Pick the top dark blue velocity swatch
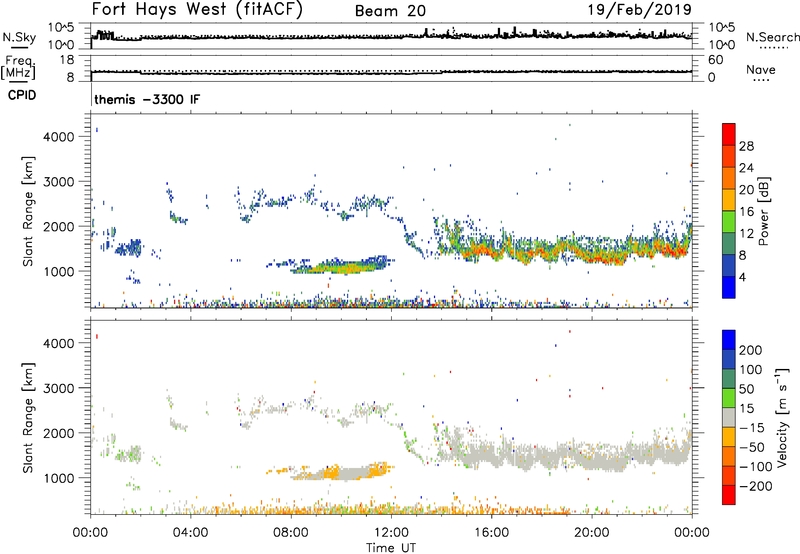Image resolution: width=800 pixels, height=554 pixels. pos(729,340)
